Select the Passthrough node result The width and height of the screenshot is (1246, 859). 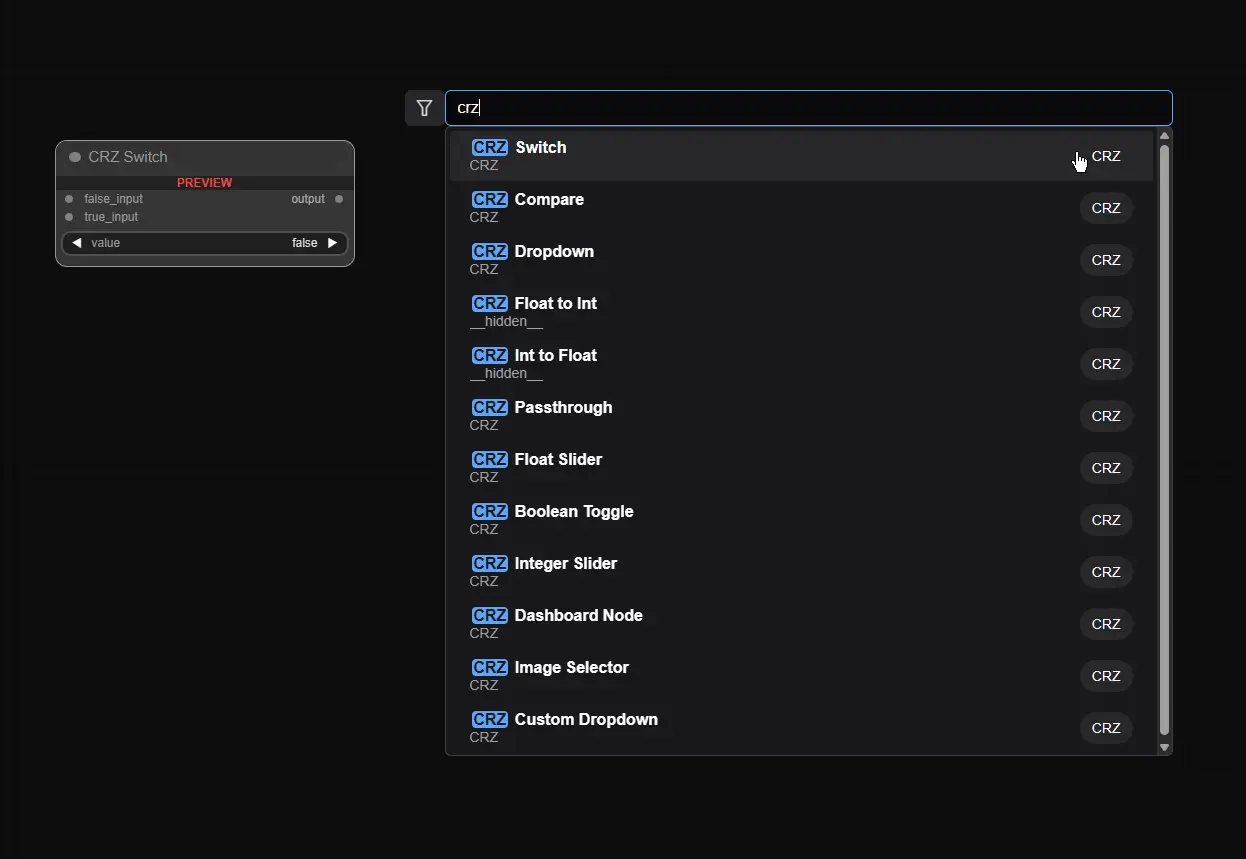tap(563, 408)
